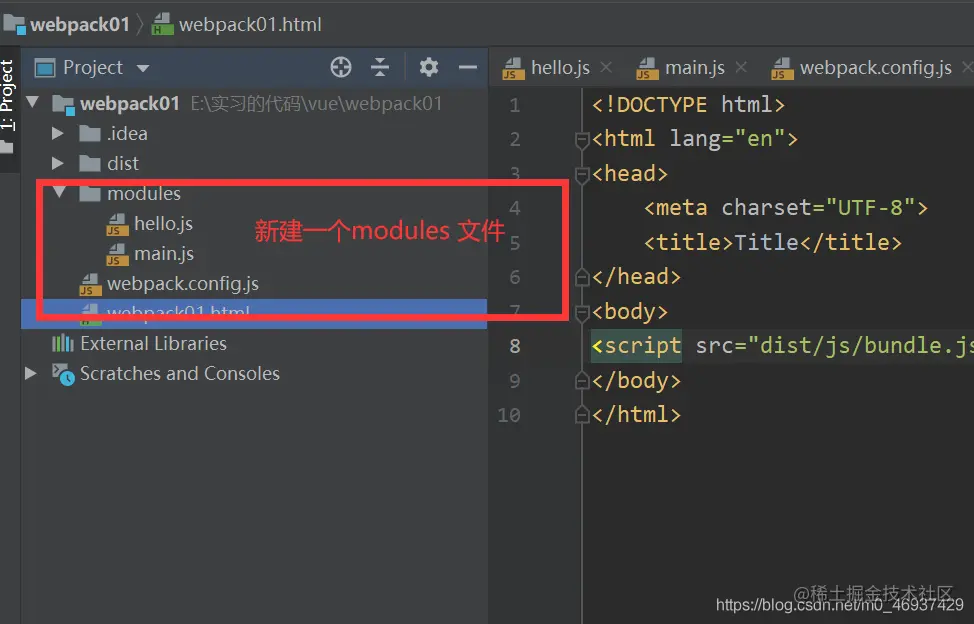Select the dist folder icon
974x624 pixels.
[x=90, y=163]
